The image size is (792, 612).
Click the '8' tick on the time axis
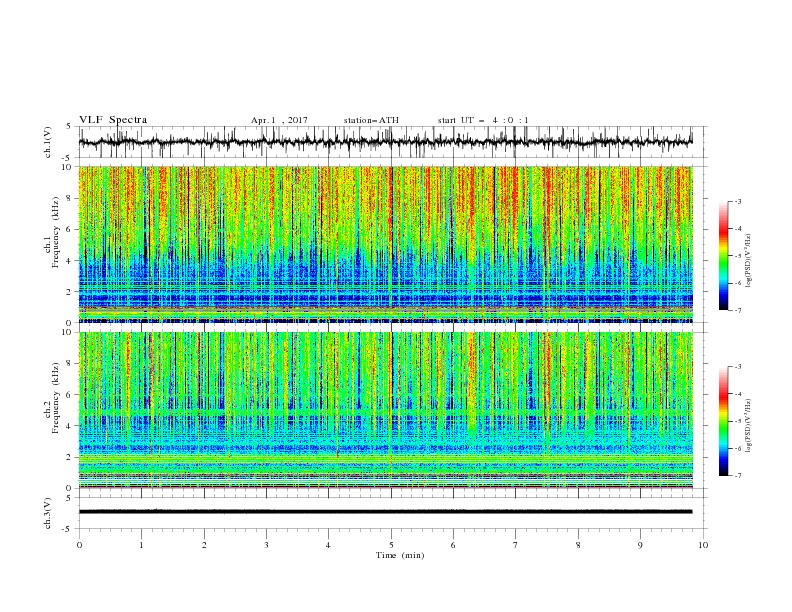click(578, 545)
